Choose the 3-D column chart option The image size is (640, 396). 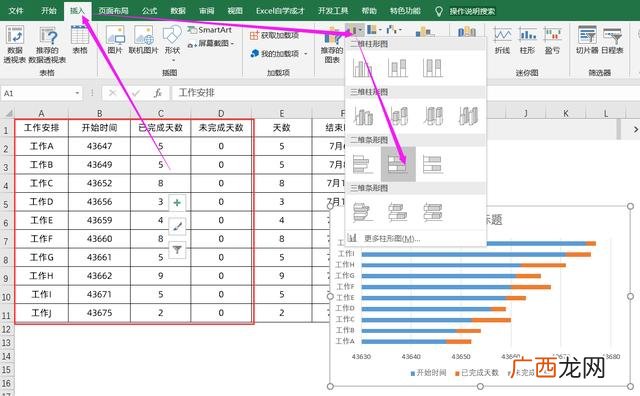[x=468, y=116]
